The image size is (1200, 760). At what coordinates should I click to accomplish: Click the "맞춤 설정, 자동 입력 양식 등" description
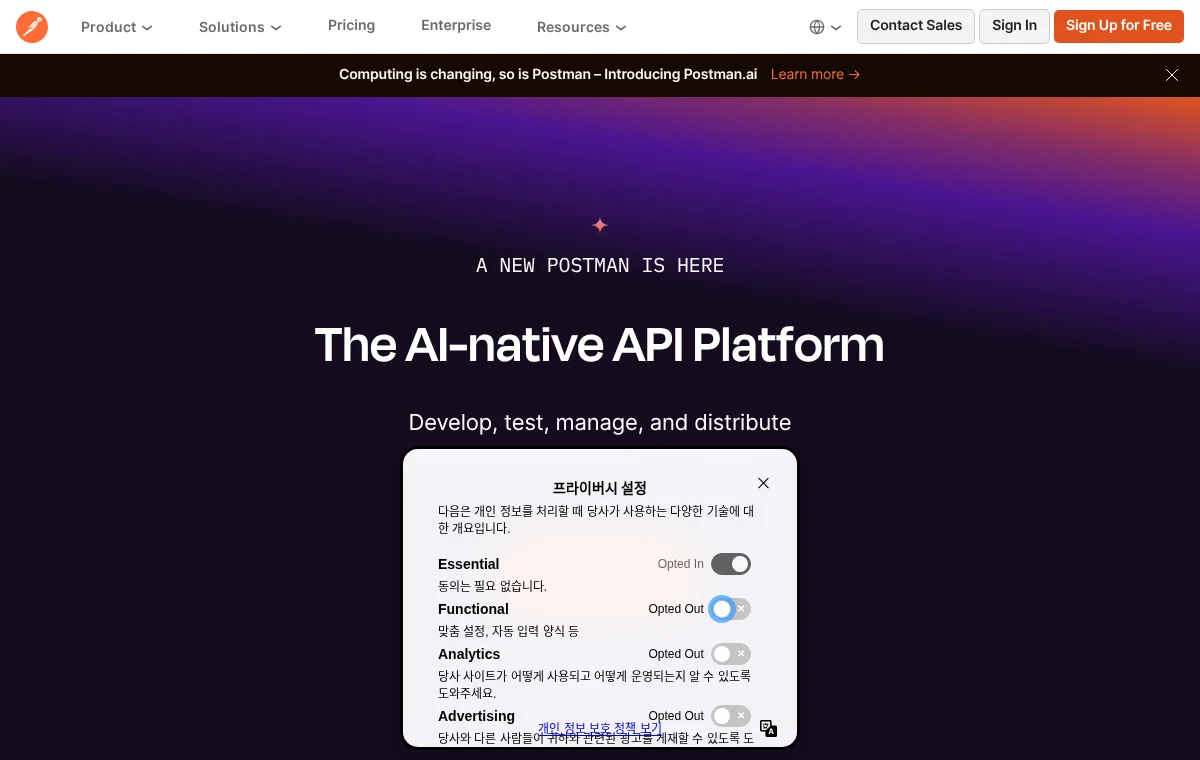508,631
